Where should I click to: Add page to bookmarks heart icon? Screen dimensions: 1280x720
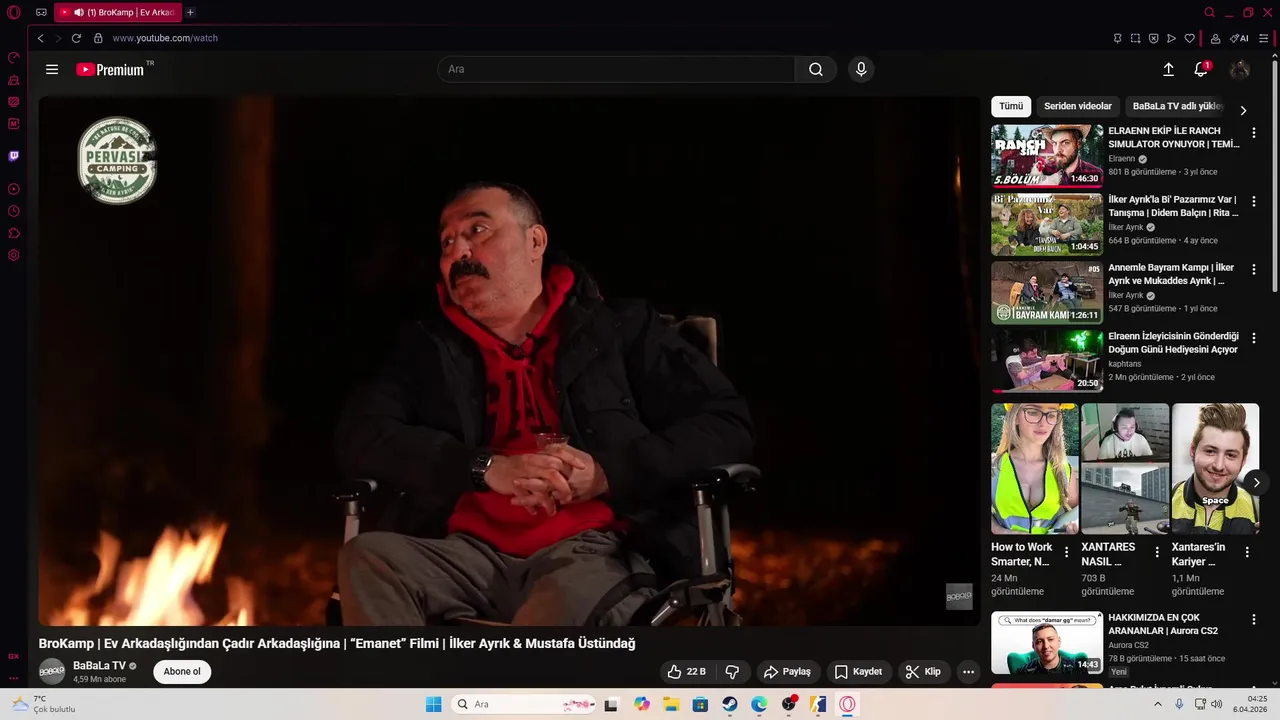tap(1189, 38)
